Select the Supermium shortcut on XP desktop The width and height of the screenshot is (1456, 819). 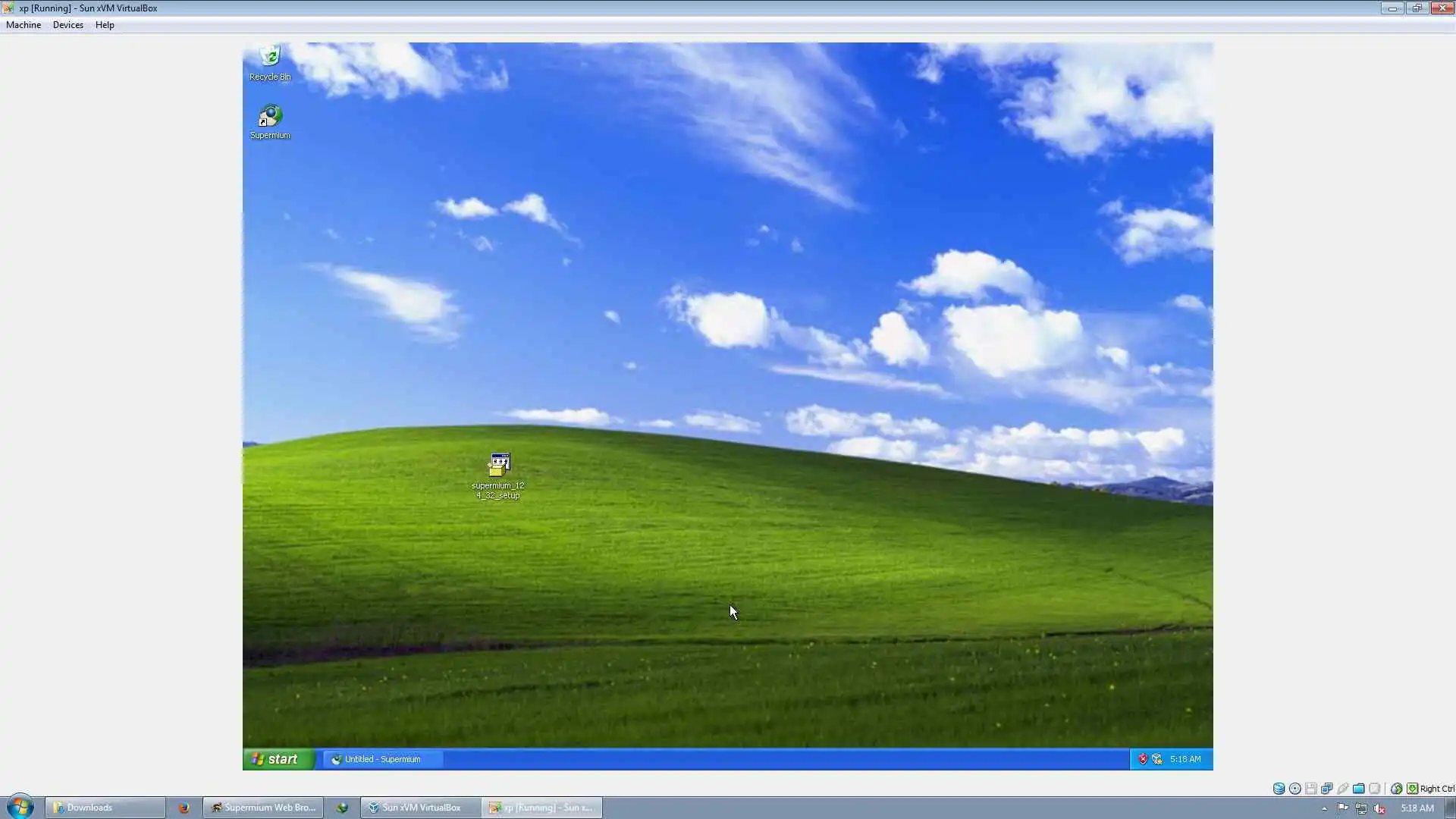point(270,121)
